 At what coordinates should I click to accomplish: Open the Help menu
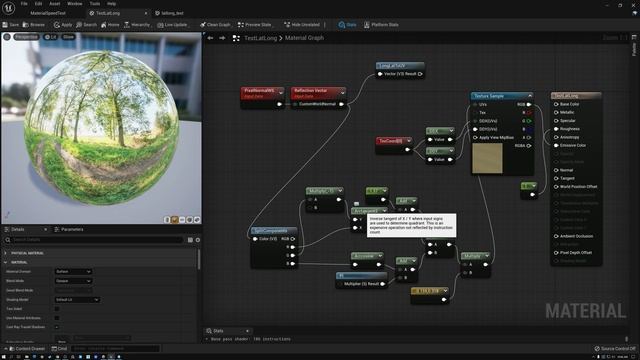pyautogui.click(x=111, y=4)
